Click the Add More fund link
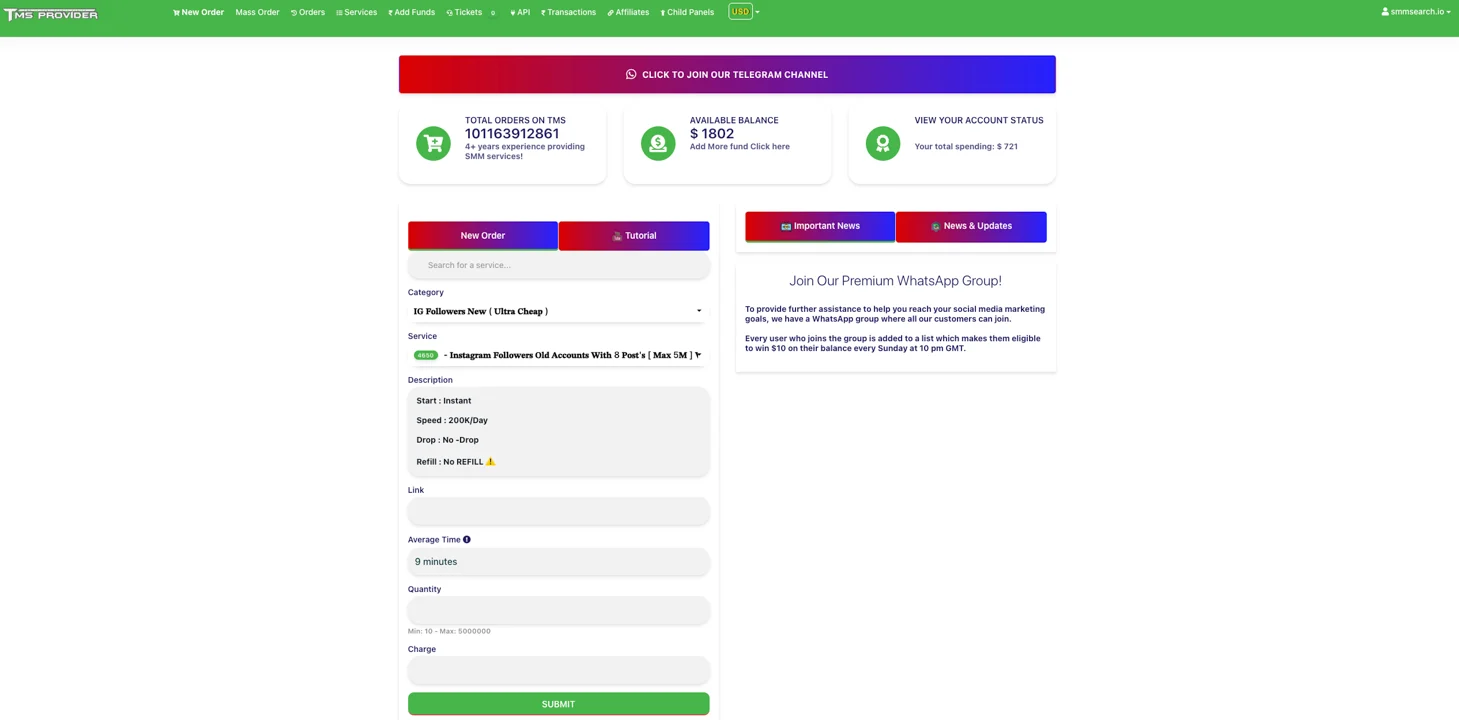The image size is (1459, 720). (x=739, y=147)
